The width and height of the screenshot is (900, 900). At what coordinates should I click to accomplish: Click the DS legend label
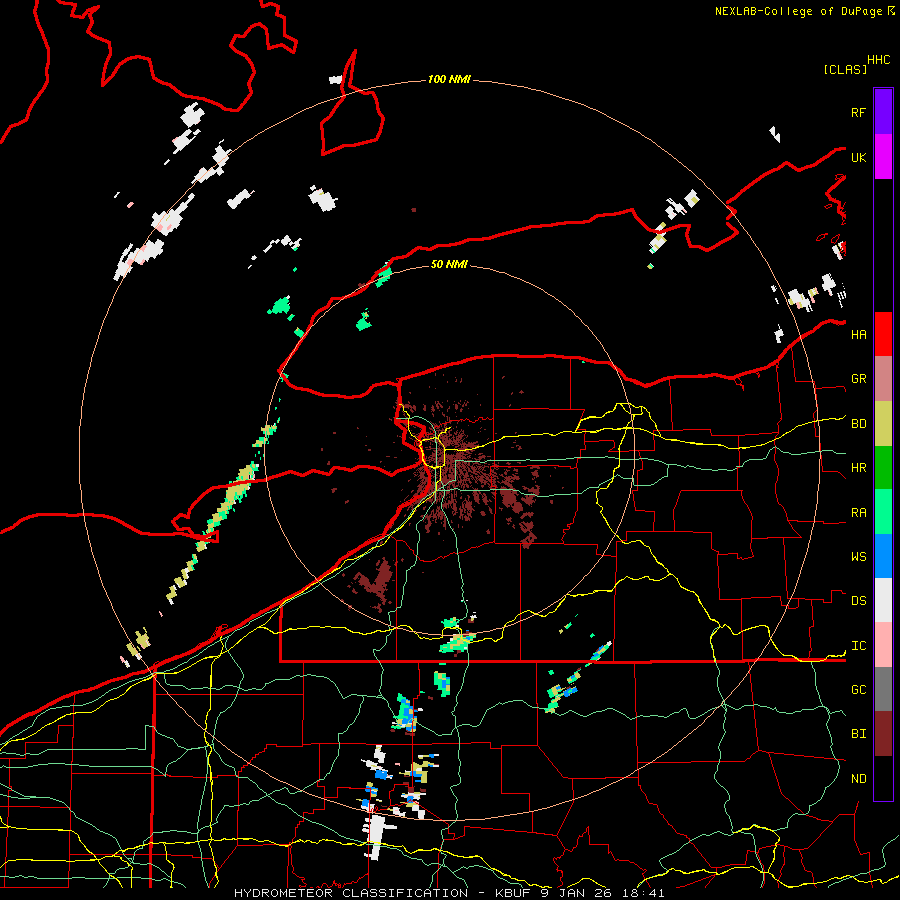coord(859,601)
